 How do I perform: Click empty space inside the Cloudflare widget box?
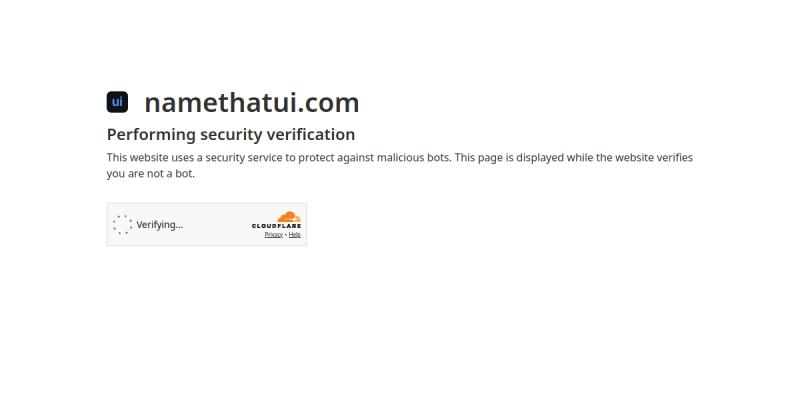(217, 224)
